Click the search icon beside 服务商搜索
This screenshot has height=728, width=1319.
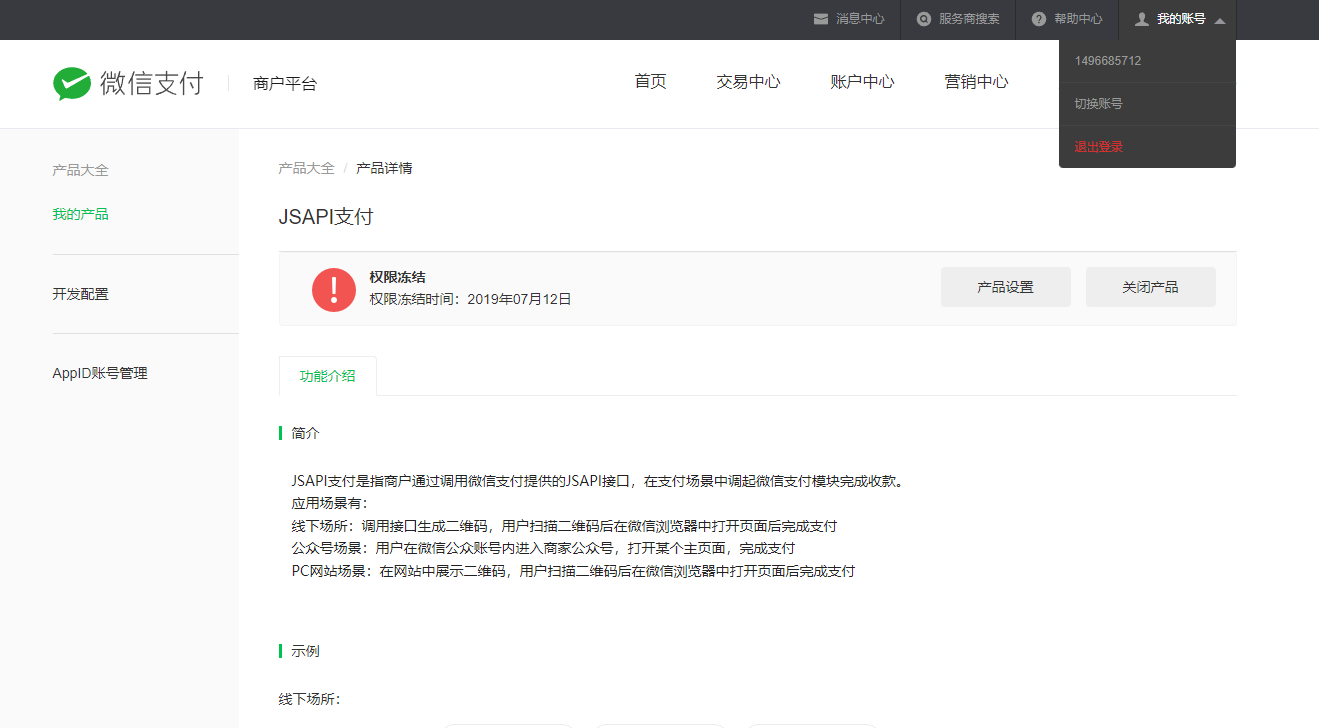[x=924, y=19]
